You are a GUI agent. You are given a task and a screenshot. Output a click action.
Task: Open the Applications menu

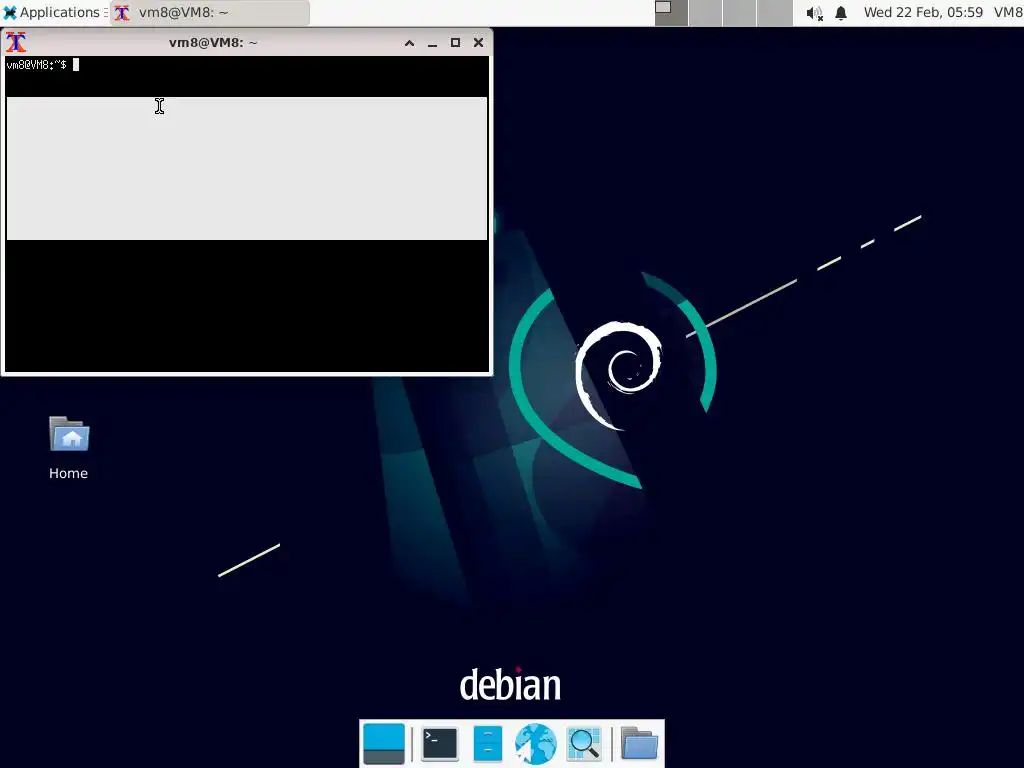point(54,12)
